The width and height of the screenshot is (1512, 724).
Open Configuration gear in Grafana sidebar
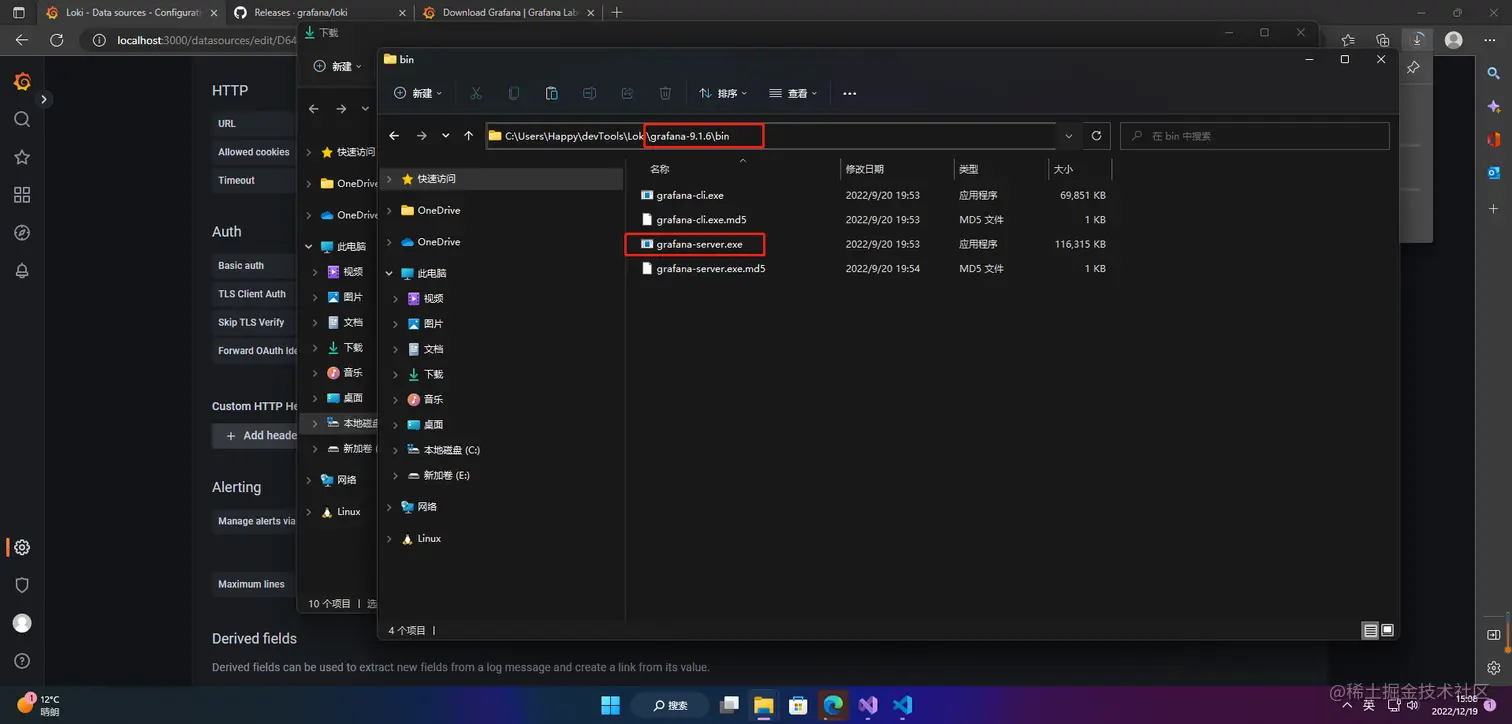[x=22, y=547]
